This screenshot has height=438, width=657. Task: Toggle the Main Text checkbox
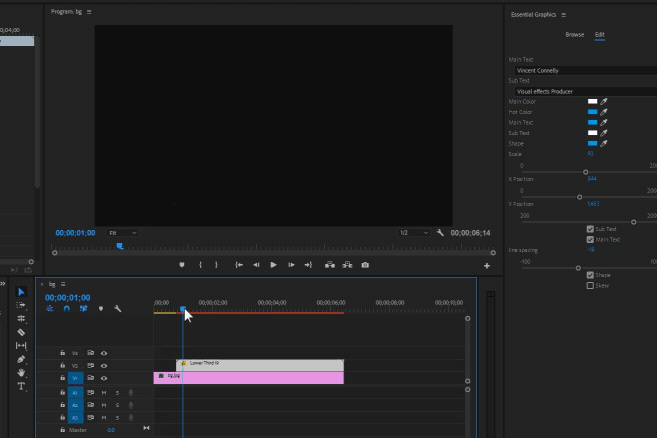(590, 239)
